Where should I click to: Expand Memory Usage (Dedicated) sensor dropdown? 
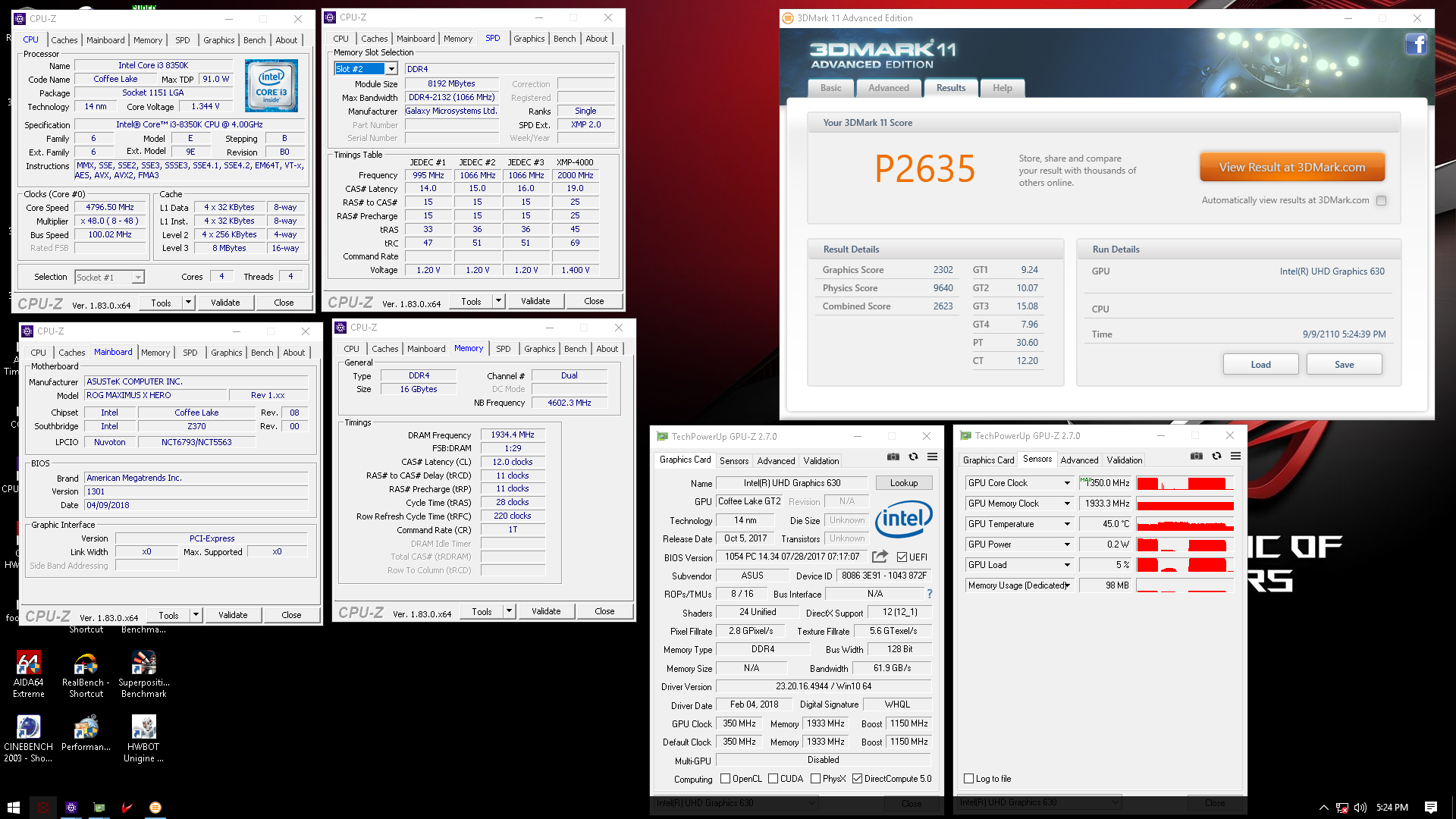1067,585
